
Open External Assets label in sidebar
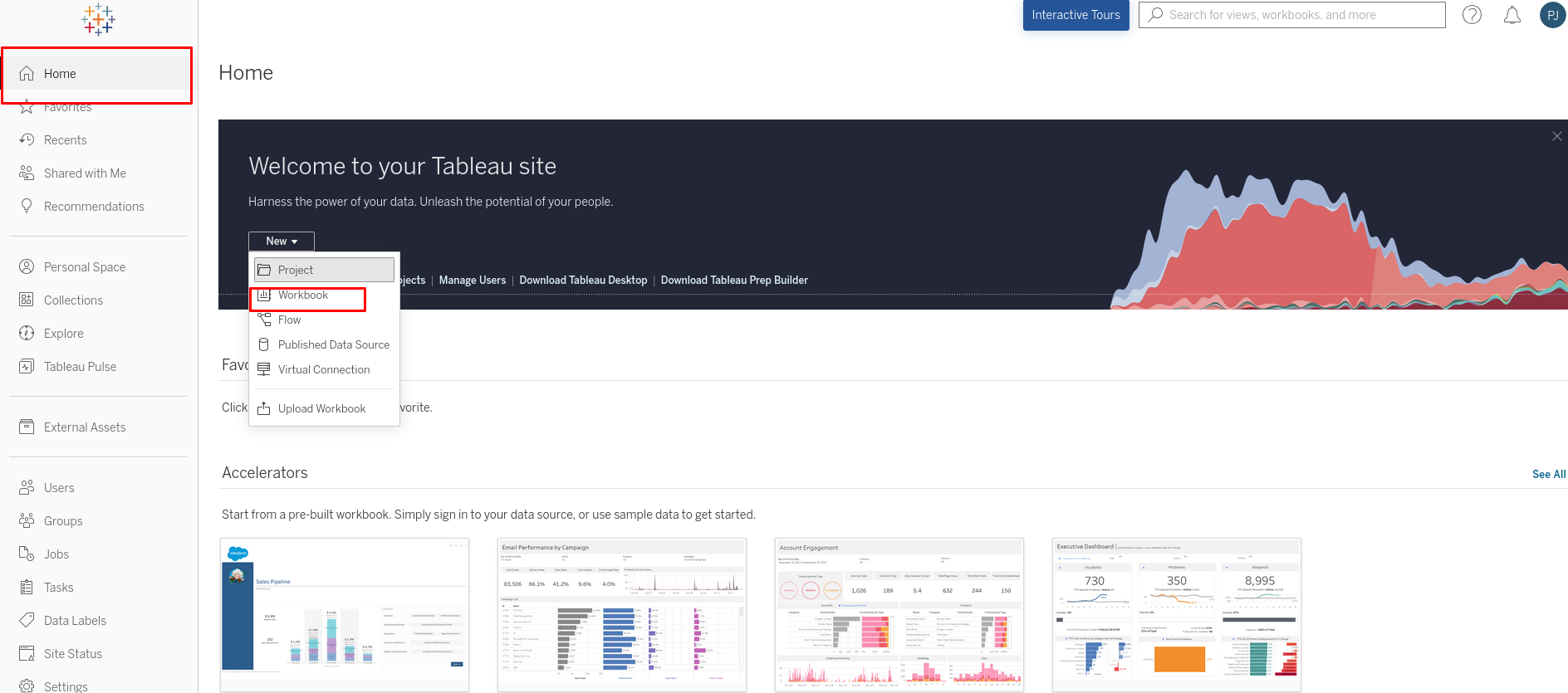tap(85, 427)
